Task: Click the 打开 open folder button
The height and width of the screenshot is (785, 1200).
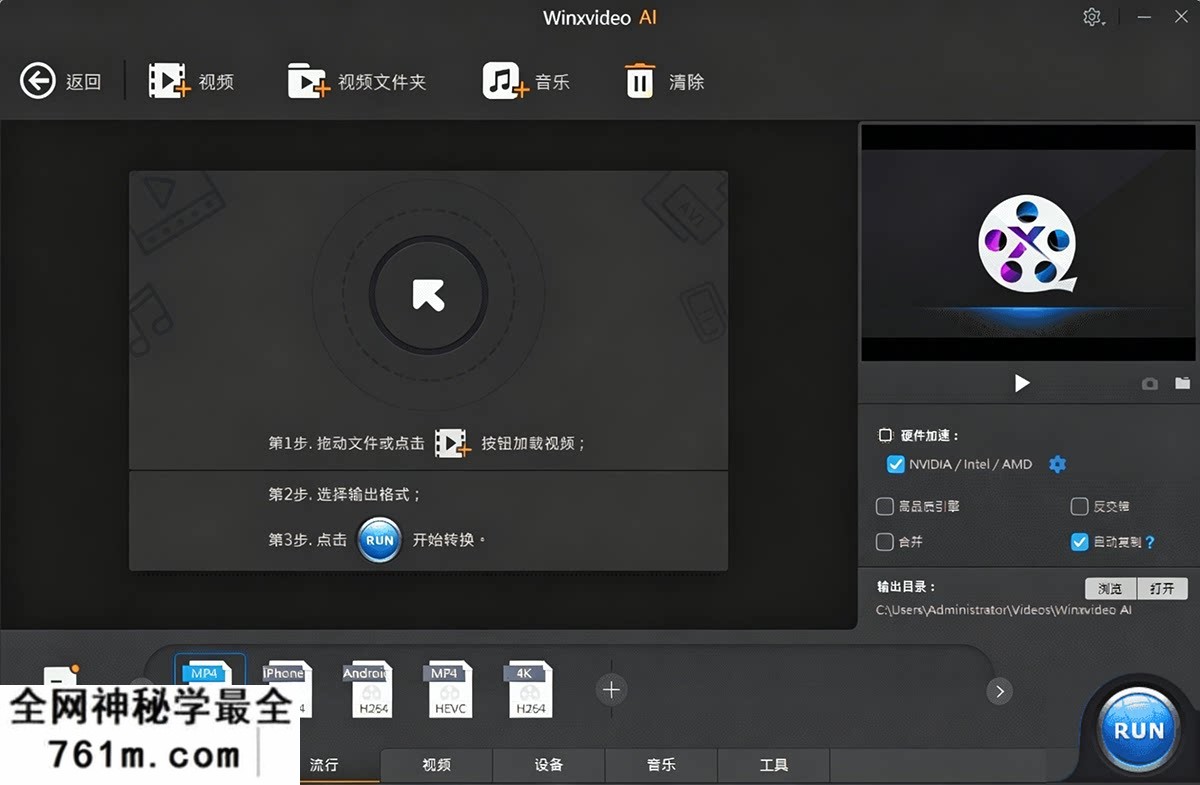Action: 1162,588
